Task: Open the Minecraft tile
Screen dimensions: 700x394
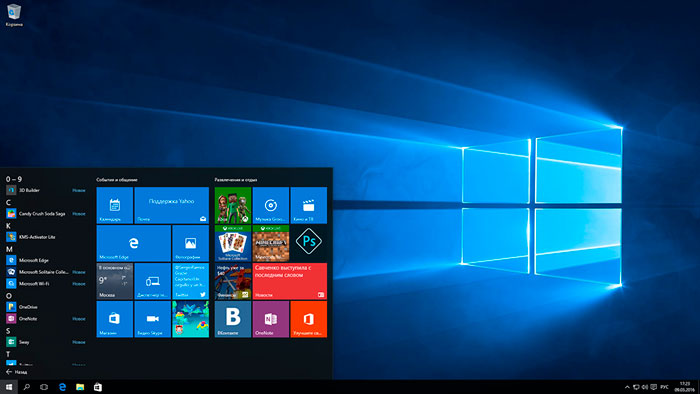Action: [271, 243]
